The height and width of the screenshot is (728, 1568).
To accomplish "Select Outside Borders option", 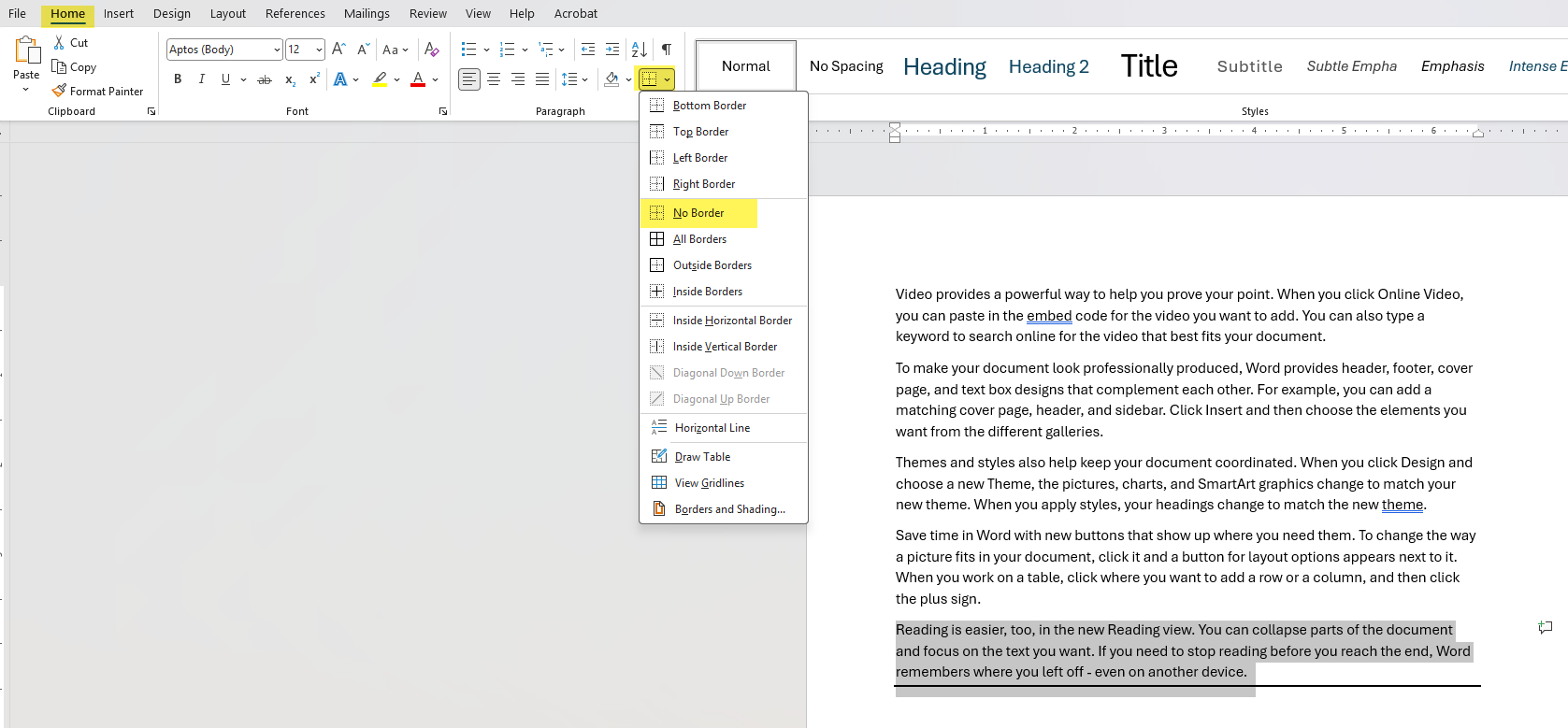I will click(x=724, y=265).
